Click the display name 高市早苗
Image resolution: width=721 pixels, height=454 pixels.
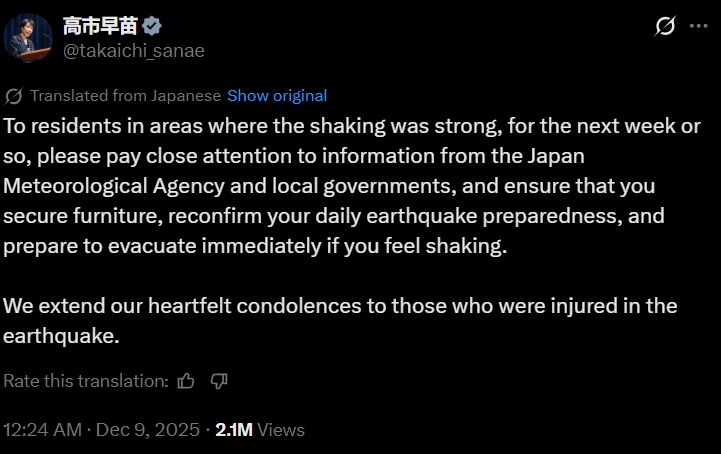[x=102, y=26]
